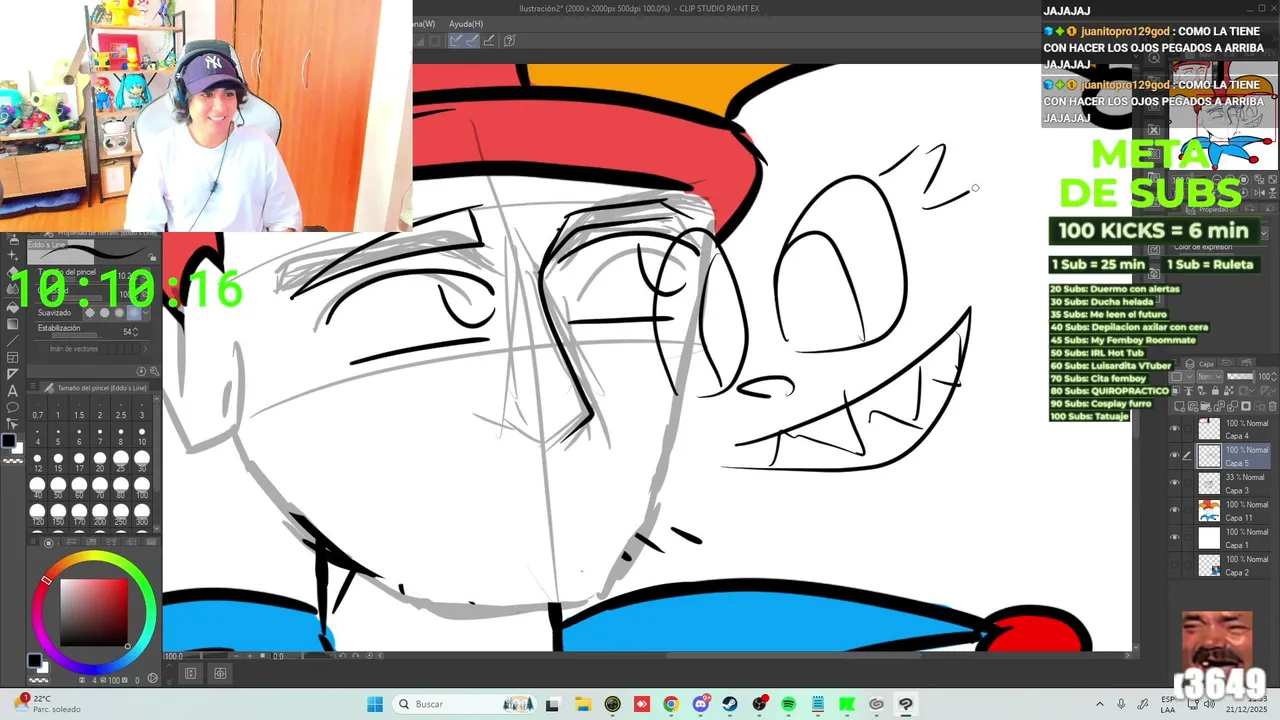Toggle lock layer padlock icon
The image size is (1280, 720).
(x=1215, y=391)
